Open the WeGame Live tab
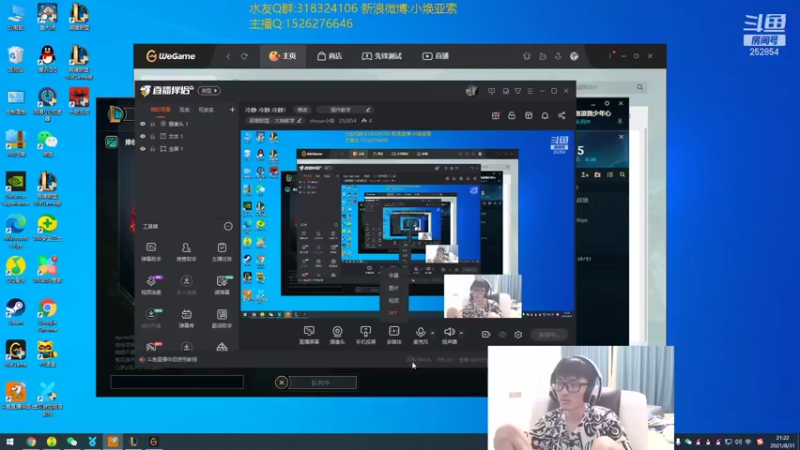The height and width of the screenshot is (450, 800). pyautogui.click(x=436, y=56)
